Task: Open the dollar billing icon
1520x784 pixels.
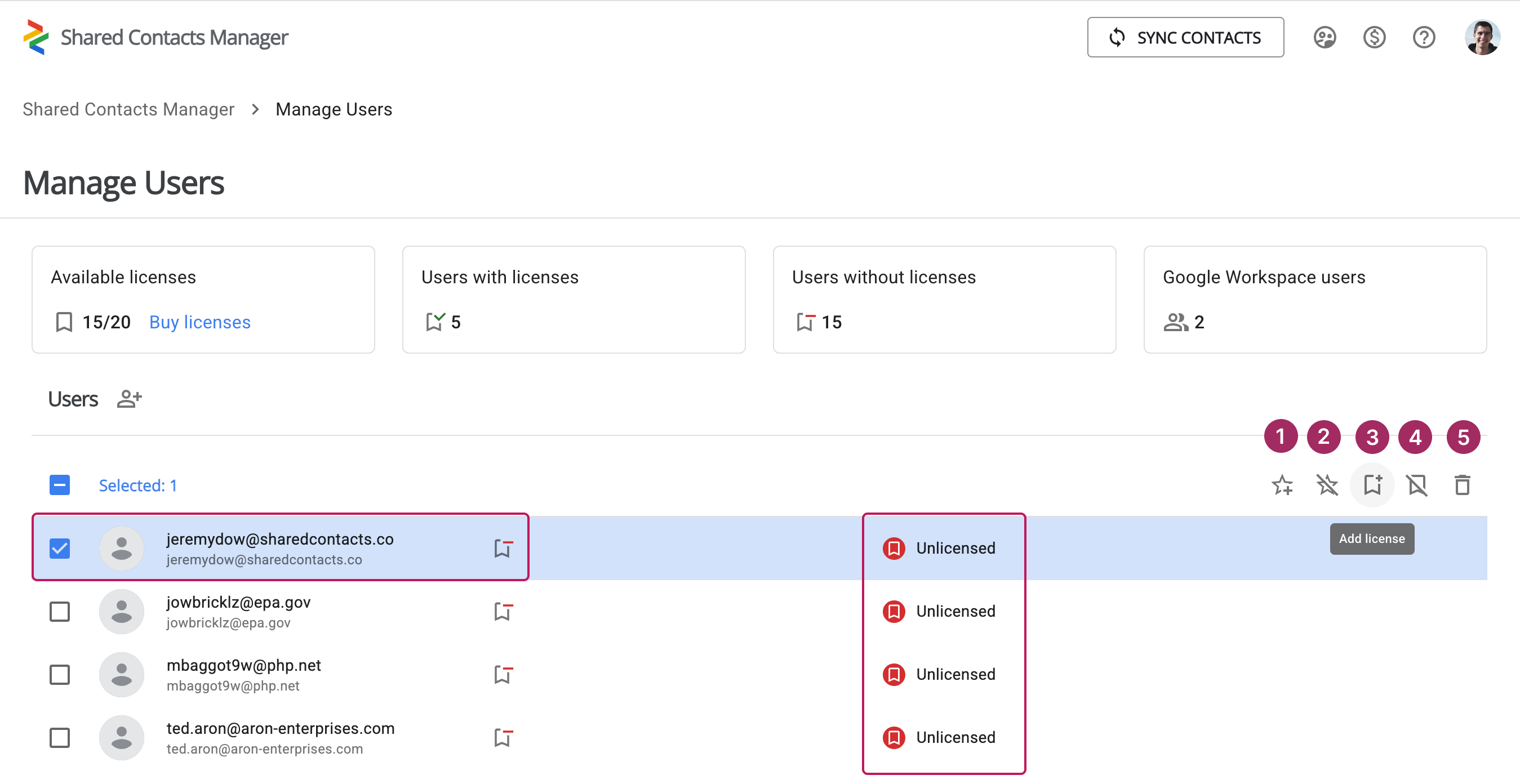Action: tap(1374, 37)
